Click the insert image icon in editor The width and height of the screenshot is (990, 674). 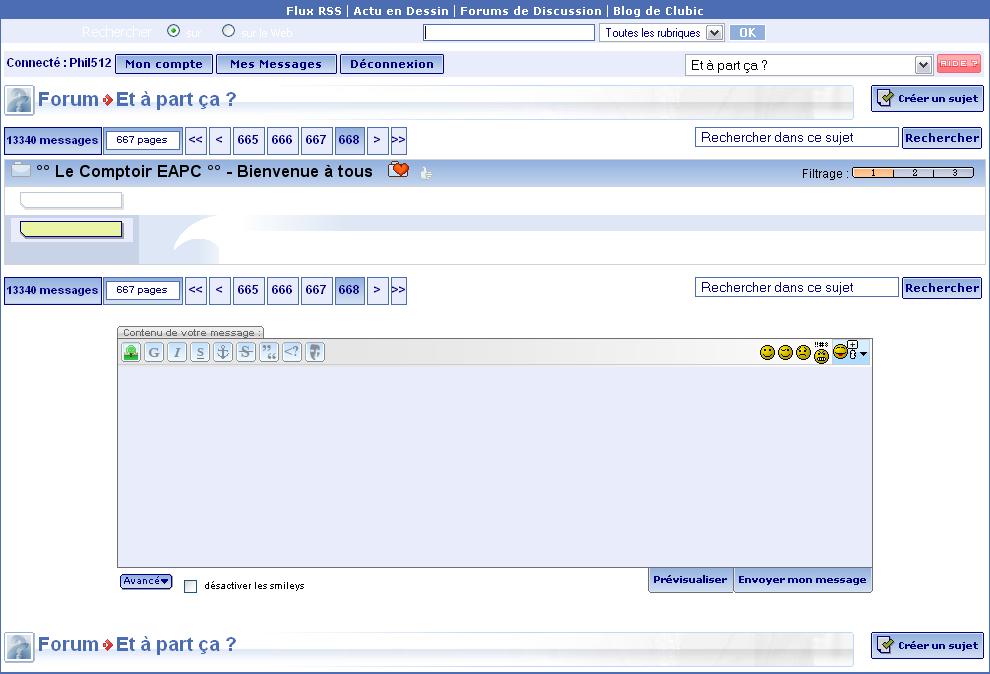coord(130,352)
